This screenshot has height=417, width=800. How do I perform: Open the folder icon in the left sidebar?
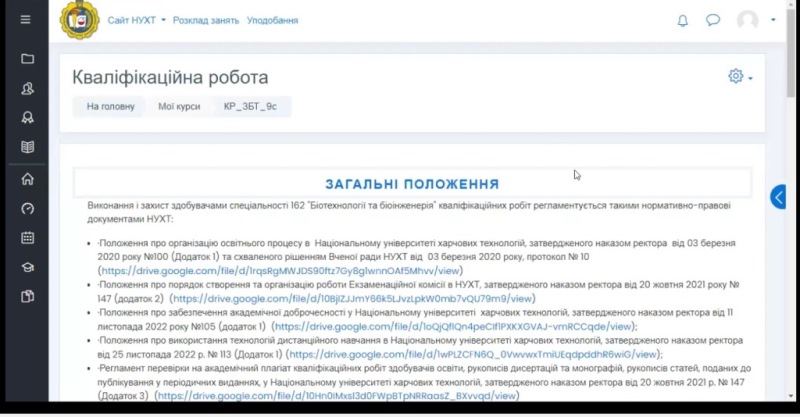coord(28,59)
